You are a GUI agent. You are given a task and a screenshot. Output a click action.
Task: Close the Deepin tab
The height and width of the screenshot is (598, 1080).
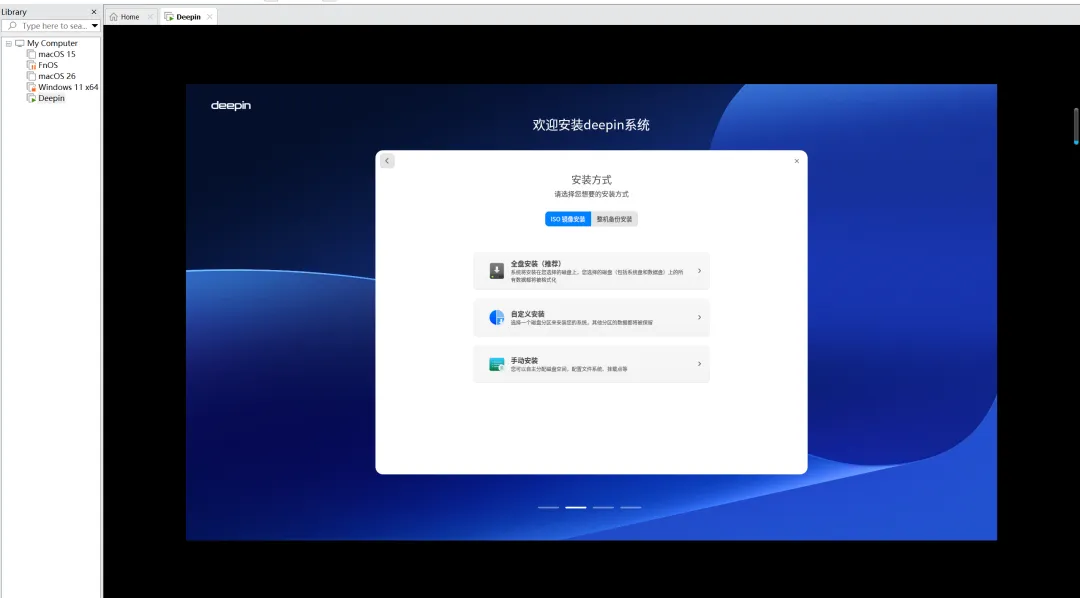click(209, 17)
